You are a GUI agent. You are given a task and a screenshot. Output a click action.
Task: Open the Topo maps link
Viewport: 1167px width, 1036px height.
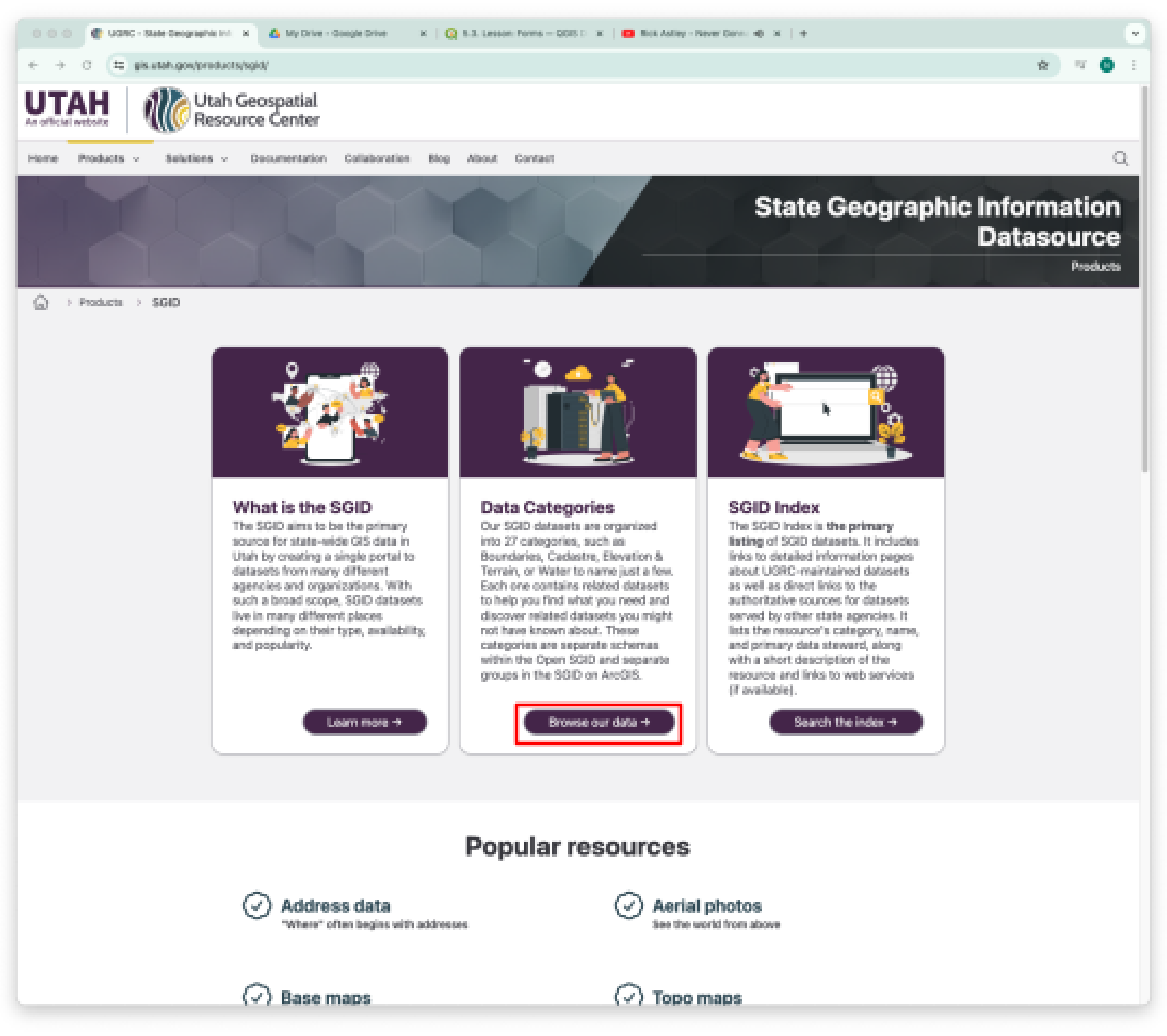[x=697, y=997]
